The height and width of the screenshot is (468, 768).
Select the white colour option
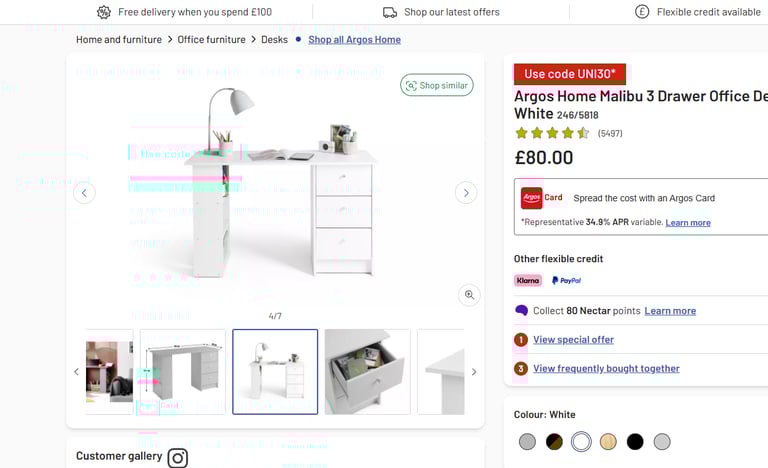point(581,442)
